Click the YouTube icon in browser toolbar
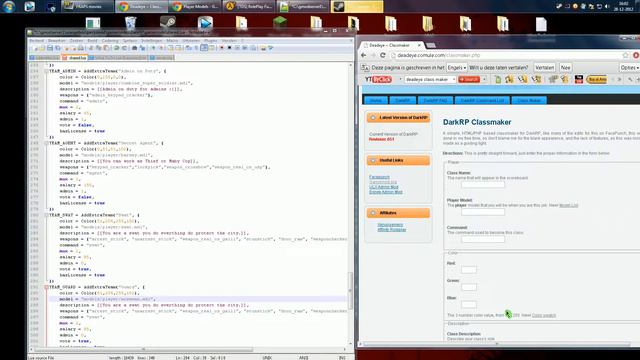Image resolution: width=640 pixels, height=360 pixels. coord(579,79)
